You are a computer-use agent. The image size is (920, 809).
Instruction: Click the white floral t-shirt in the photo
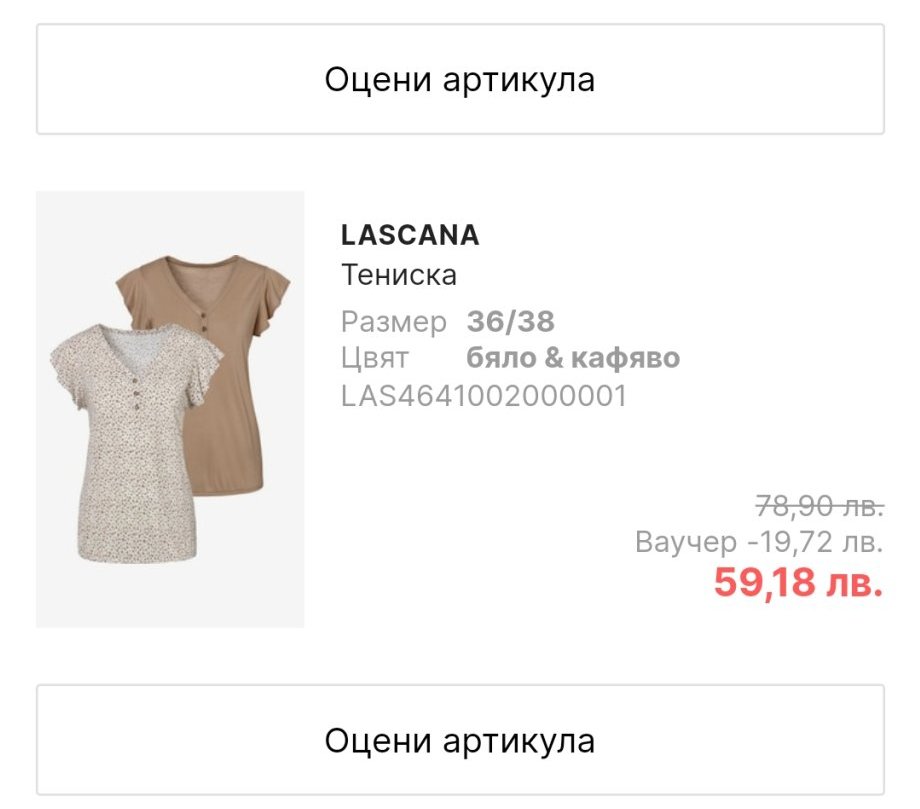click(x=130, y=470)
